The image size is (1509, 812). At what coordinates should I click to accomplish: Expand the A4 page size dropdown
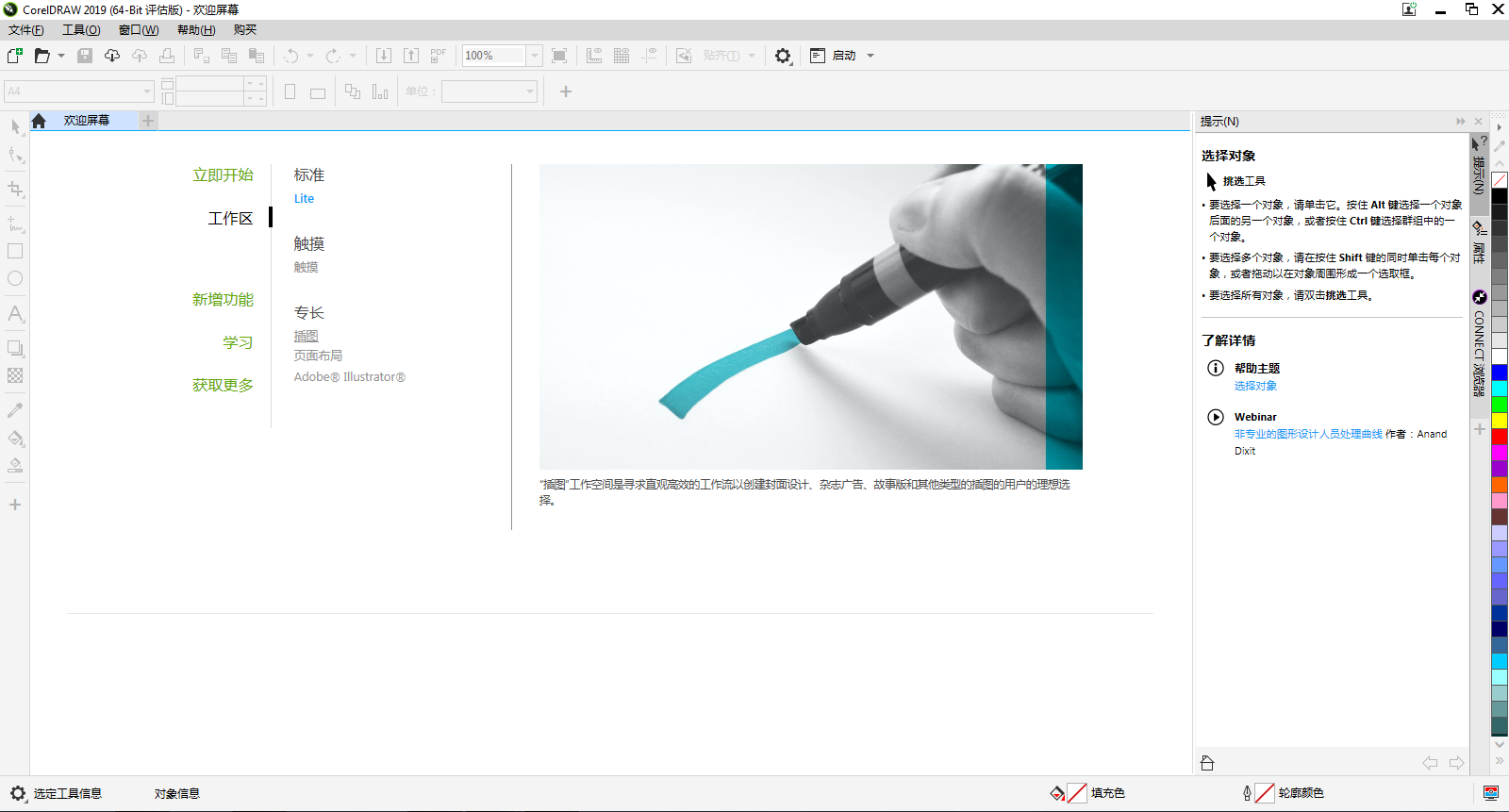tap(147, 91)
